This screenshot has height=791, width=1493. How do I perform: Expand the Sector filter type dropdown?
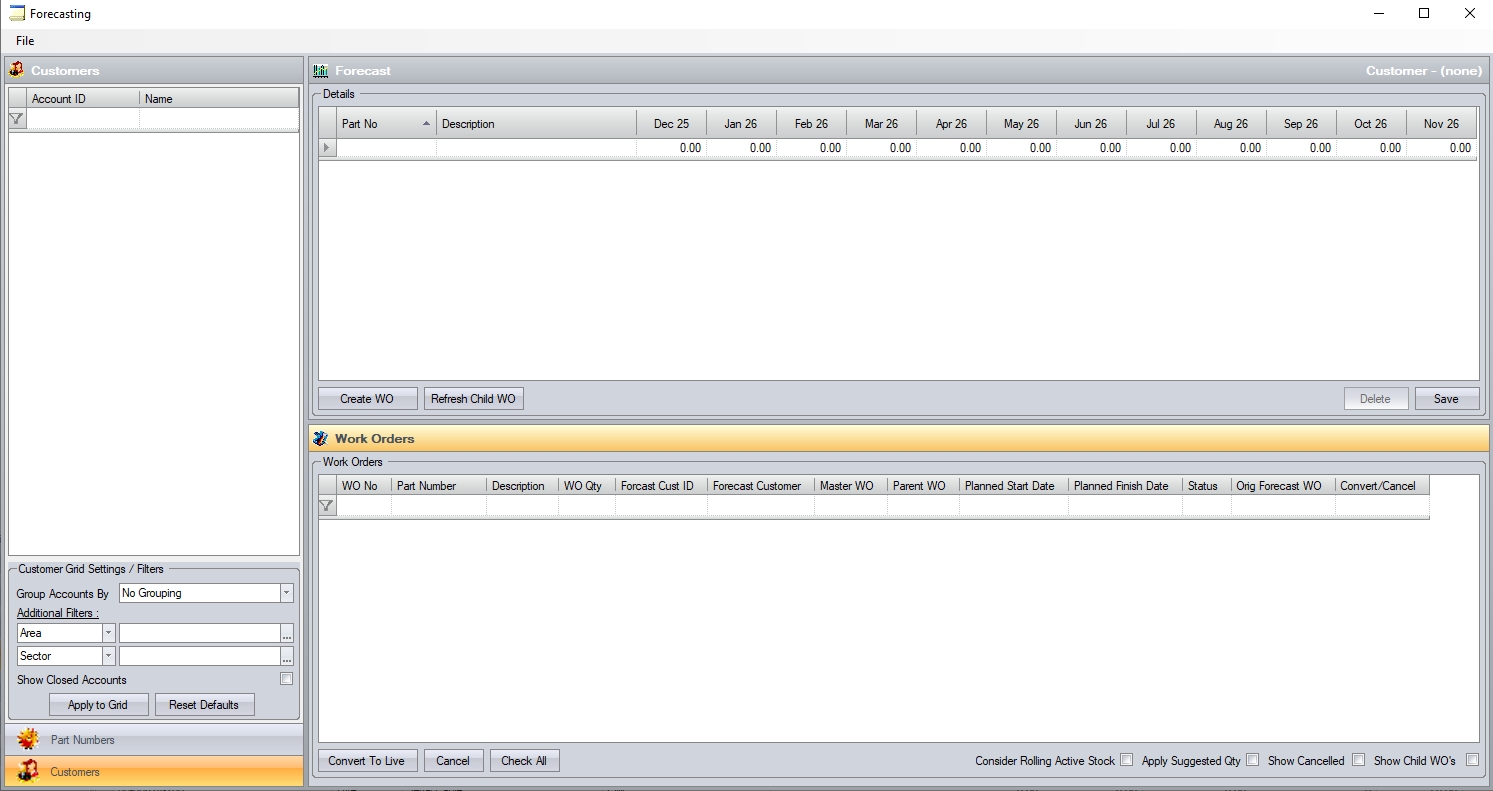pyautogui.click(x=108, y=656)
